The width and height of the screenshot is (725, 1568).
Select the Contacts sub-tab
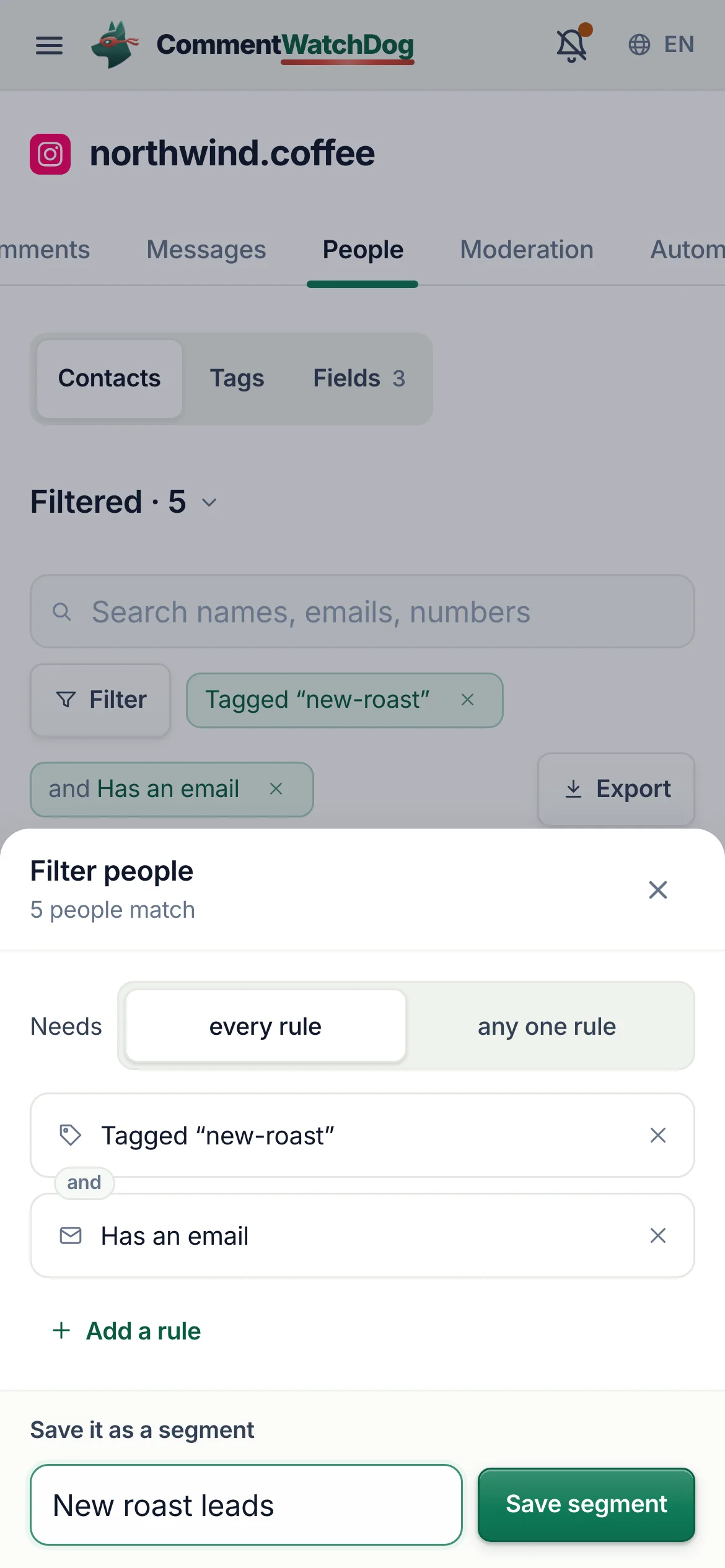pyautogui.click(x=110, y=378)
